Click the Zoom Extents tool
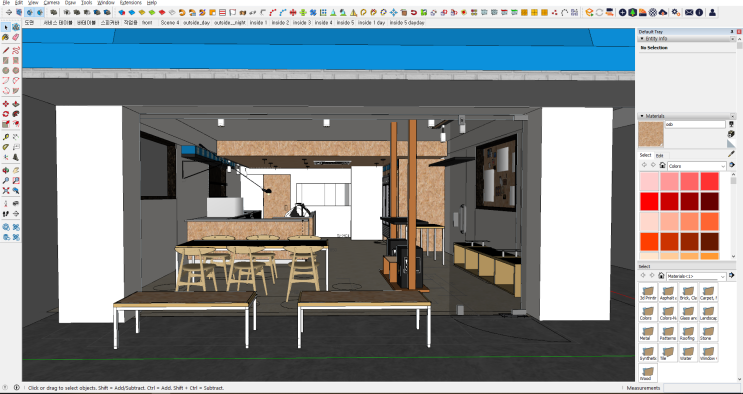This screenshot has height=394, width=743. pyautogui.click(x=6, y=190)
